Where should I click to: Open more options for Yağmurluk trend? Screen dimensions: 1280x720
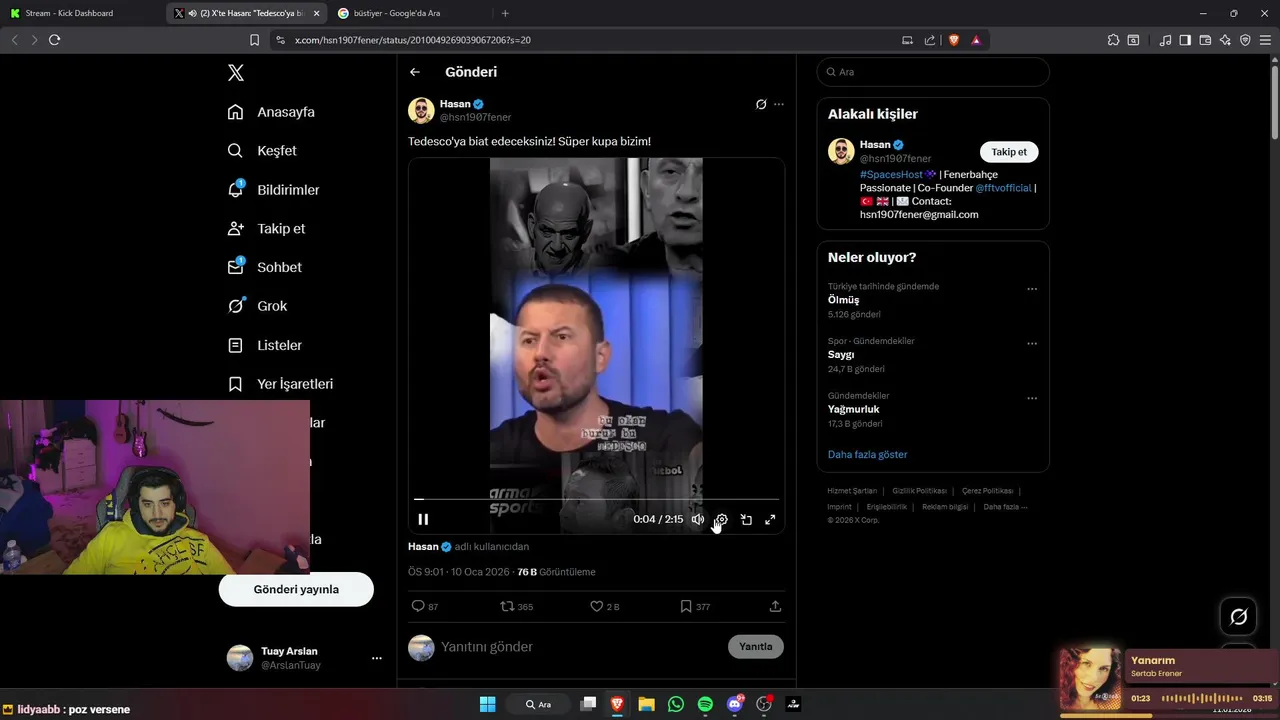point(1032,398)
